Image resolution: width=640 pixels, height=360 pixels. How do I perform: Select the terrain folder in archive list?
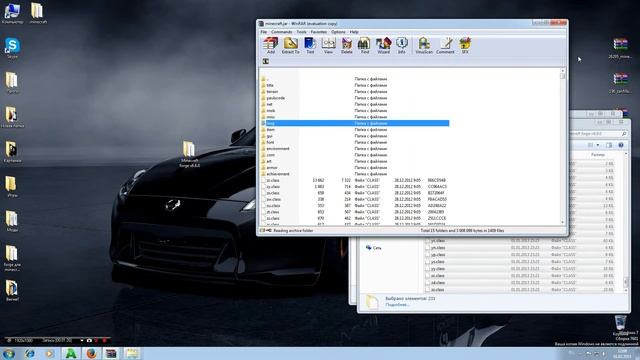(x=355, y=91)
